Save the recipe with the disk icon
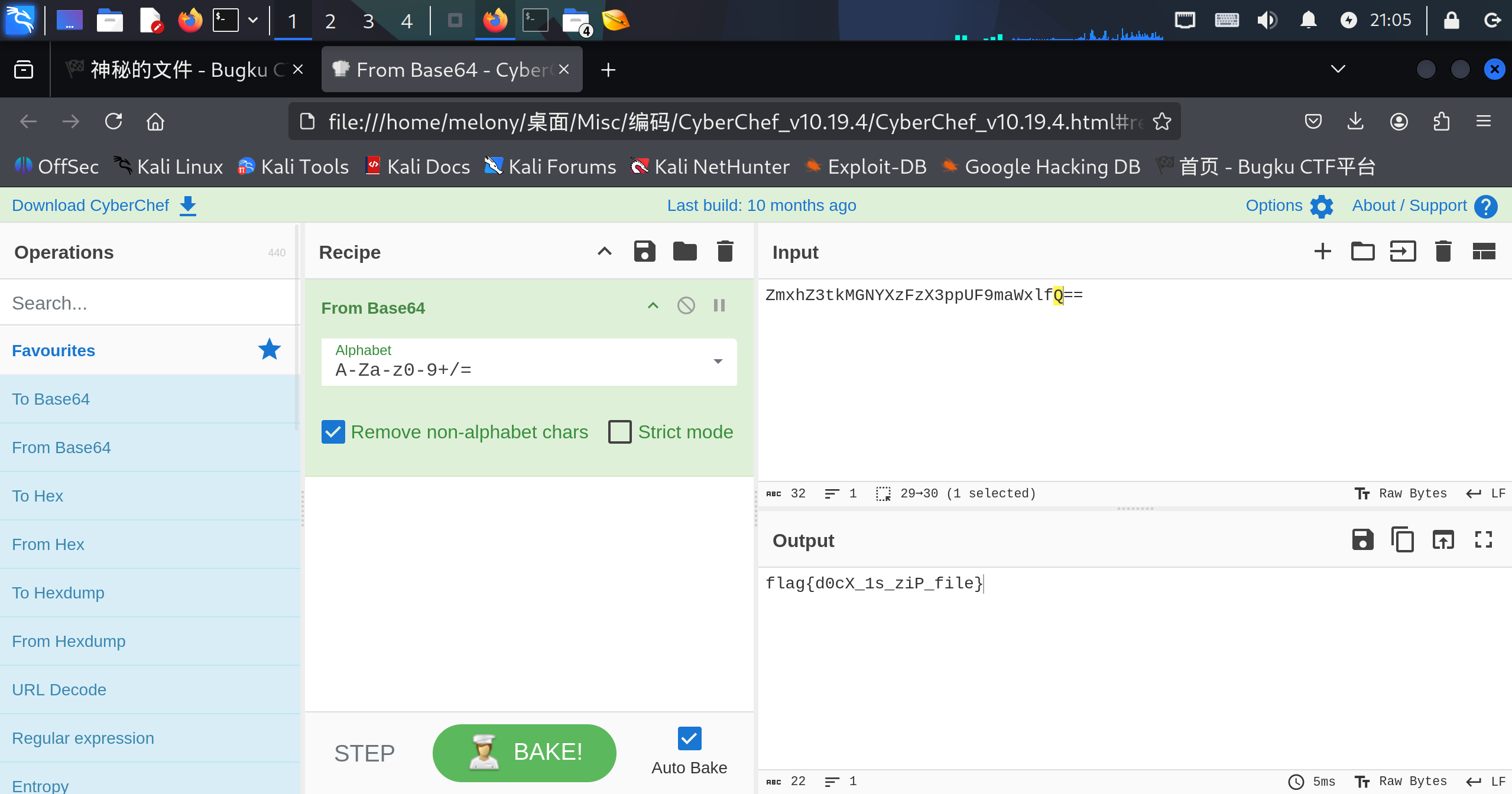The image size is (1512, 794). point(644,252)
